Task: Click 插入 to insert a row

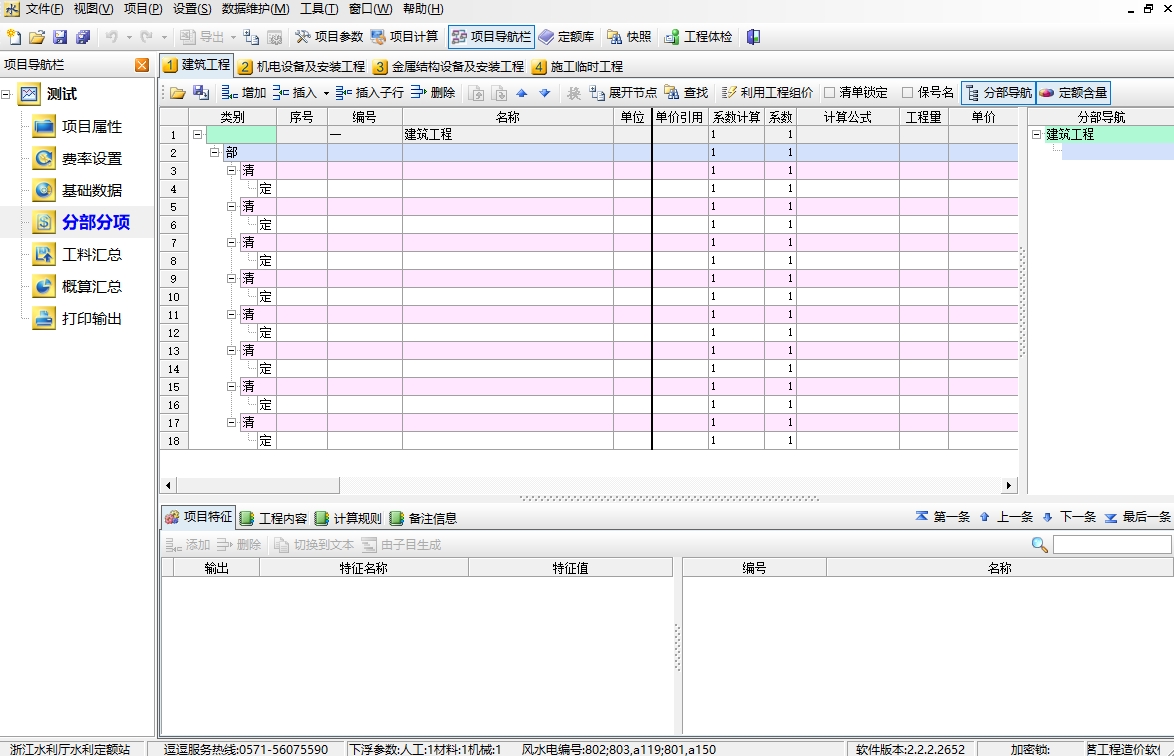Action: click(295, 93)
